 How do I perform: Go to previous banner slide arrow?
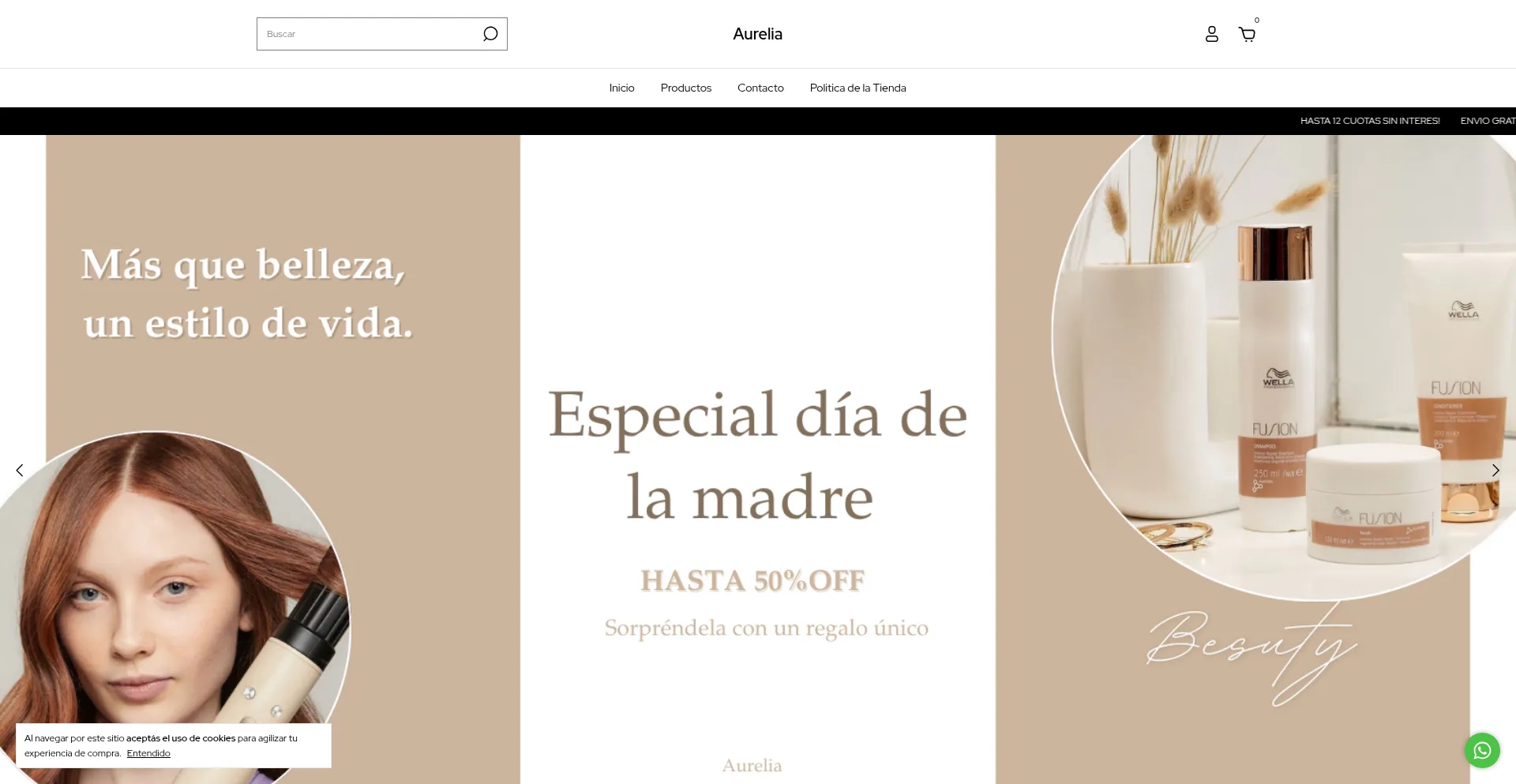pyautogui.click(x=20, y=471)
